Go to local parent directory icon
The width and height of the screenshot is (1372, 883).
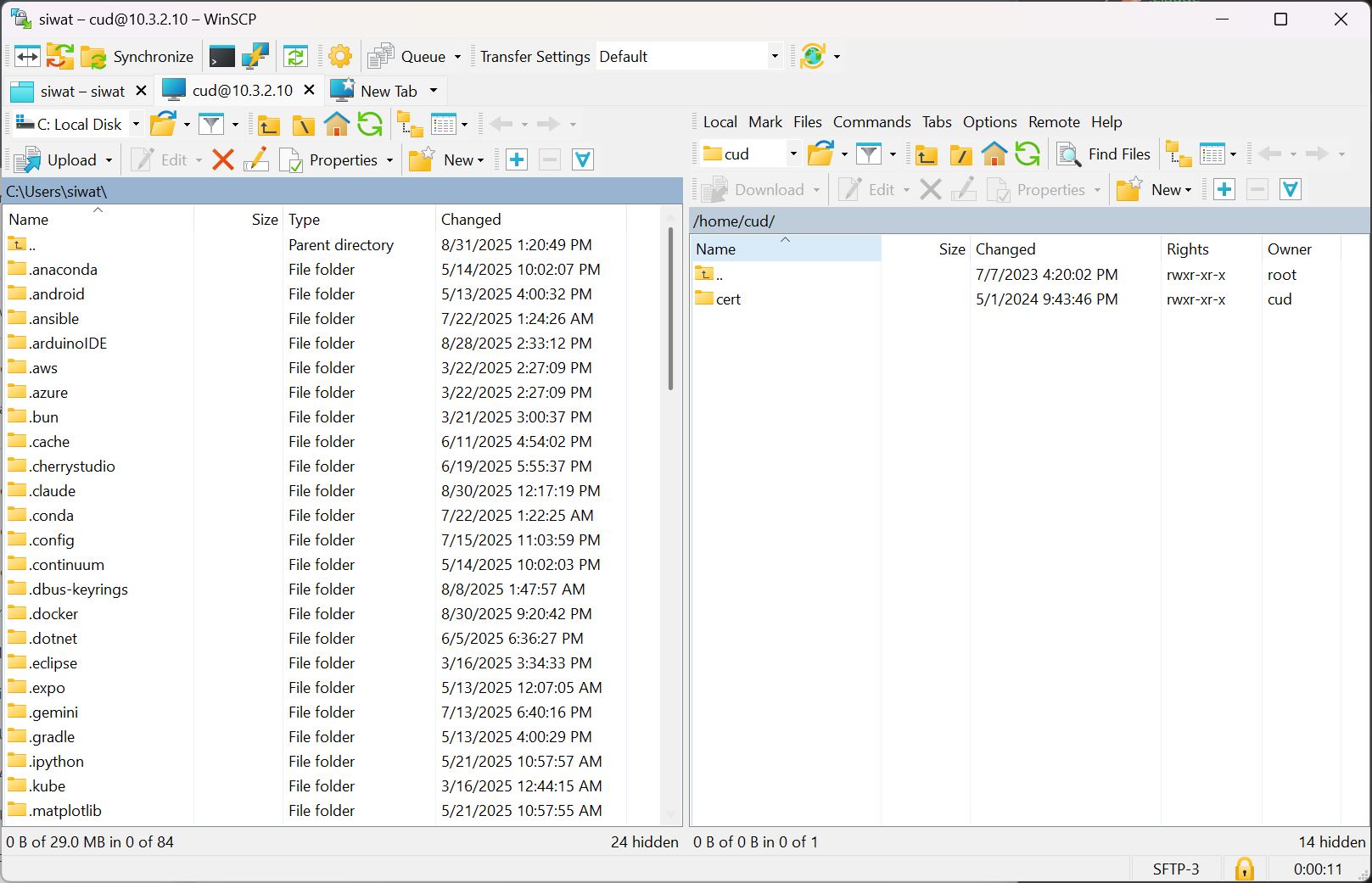[x=269, y=126]
